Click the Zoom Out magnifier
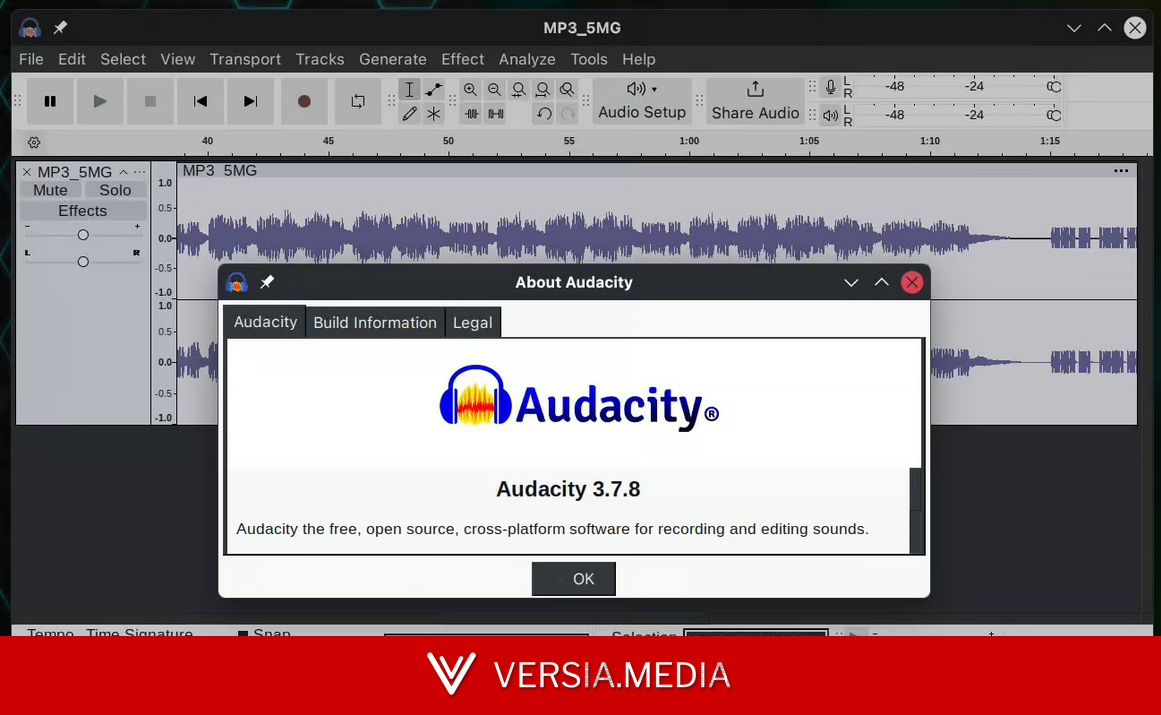The height and width of the screenshot is (715, 1161). coord(495,90)
